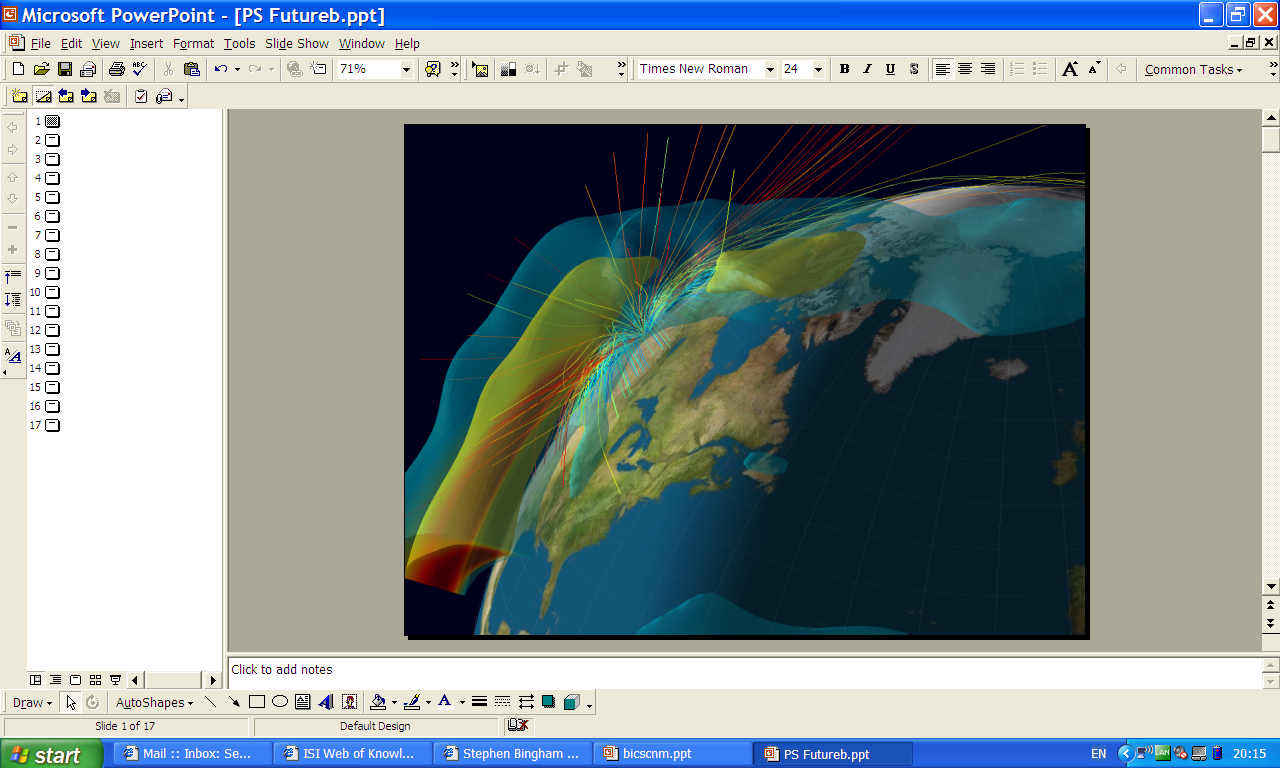1280x768 pixels.
Task: Click the Print icon
Action: point(116,69)
